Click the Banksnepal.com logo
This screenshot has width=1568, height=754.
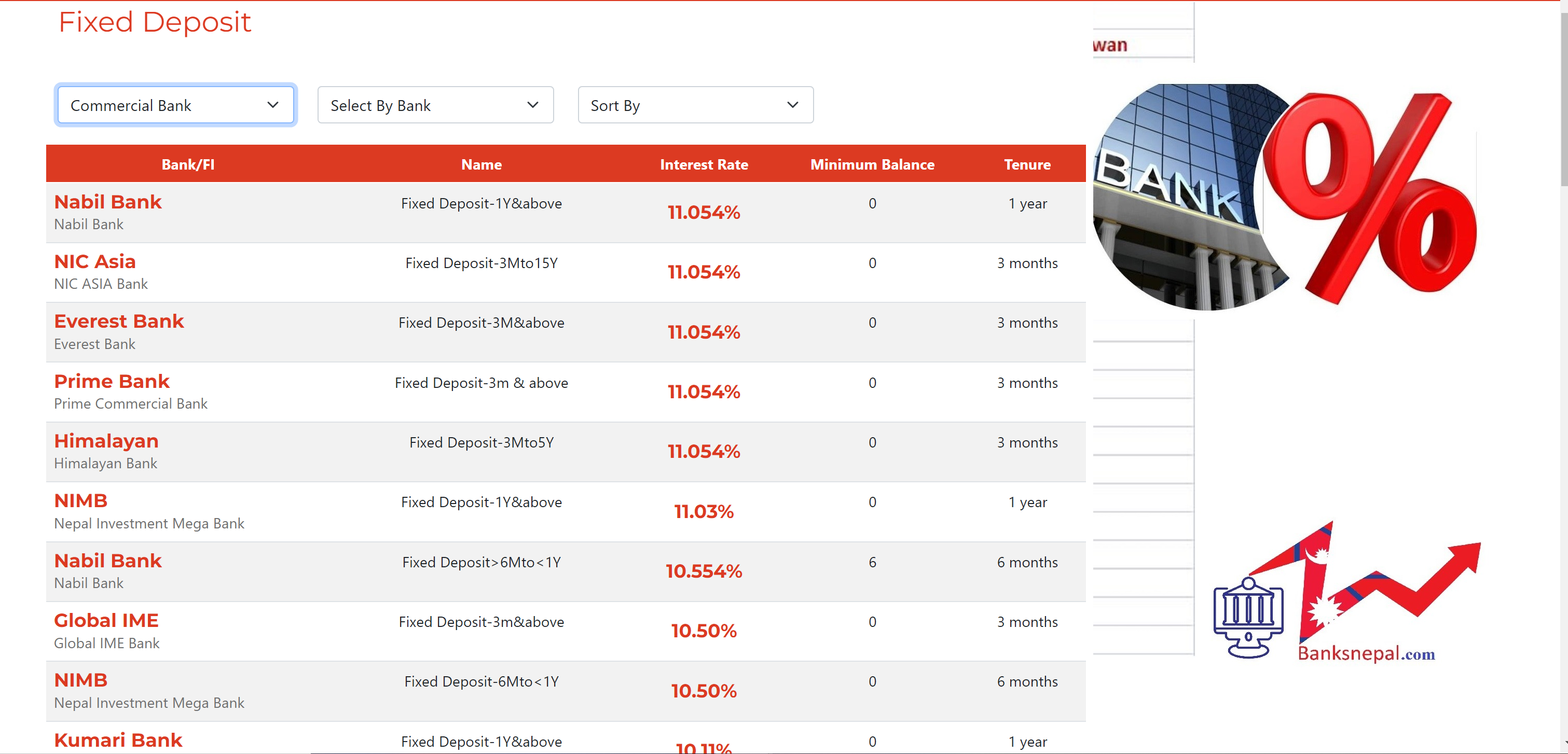click(x=1347, y=592)
